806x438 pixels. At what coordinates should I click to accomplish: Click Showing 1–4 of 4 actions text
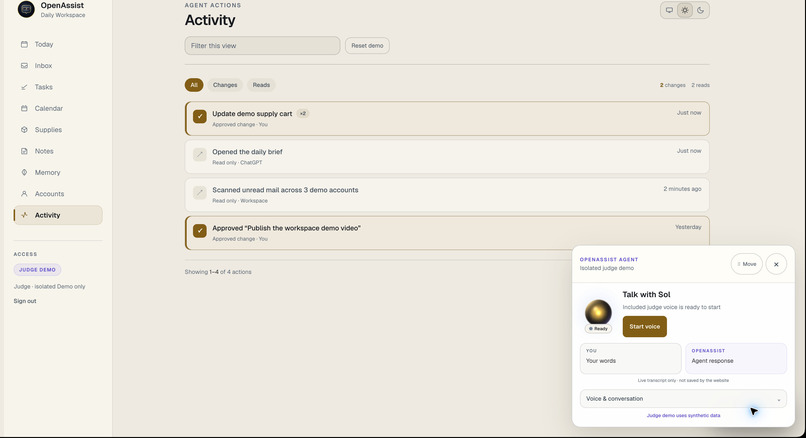[x=218, y=272]
